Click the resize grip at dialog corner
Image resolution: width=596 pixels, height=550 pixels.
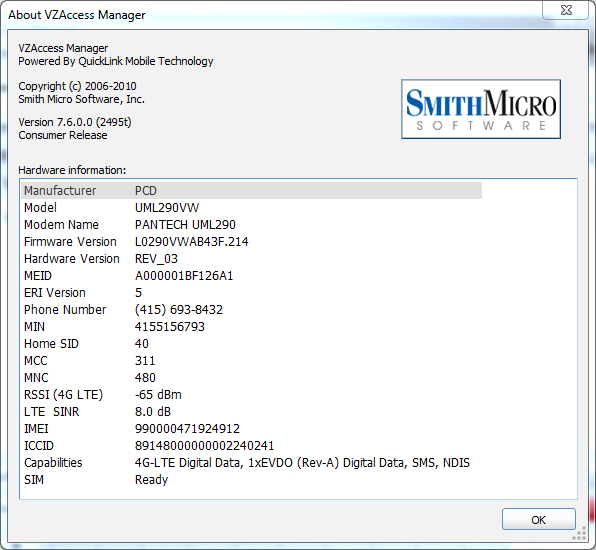pyautogui.click(x=579, y=534)
